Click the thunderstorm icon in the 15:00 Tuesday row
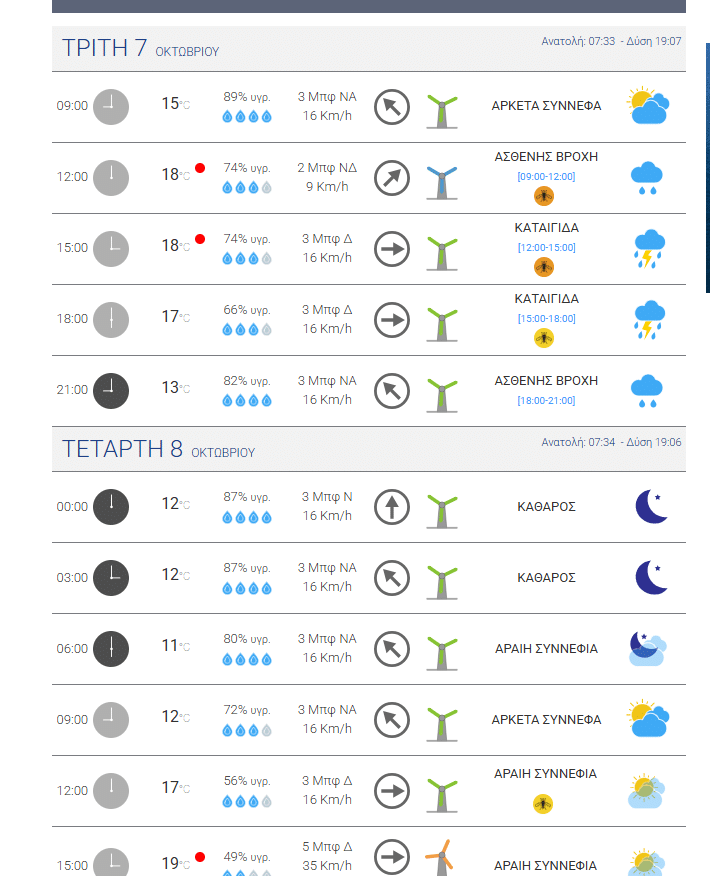Viewport: 710px width, 876px height. pos(649,248)
